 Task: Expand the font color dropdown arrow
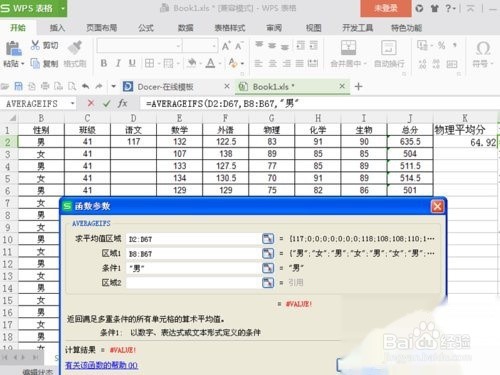coord(220,63)
